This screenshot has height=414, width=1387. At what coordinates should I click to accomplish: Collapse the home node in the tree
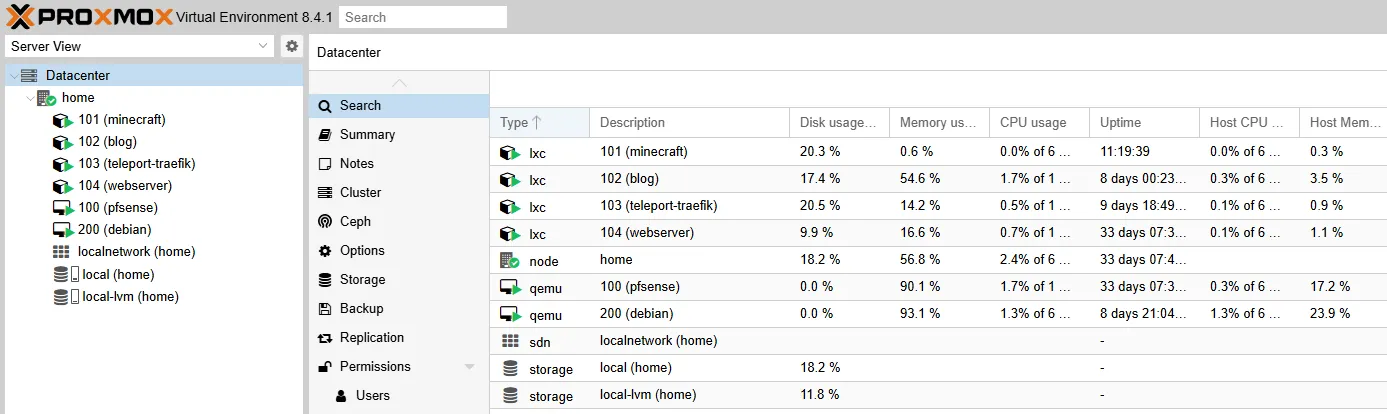click(x=30, y=98)
